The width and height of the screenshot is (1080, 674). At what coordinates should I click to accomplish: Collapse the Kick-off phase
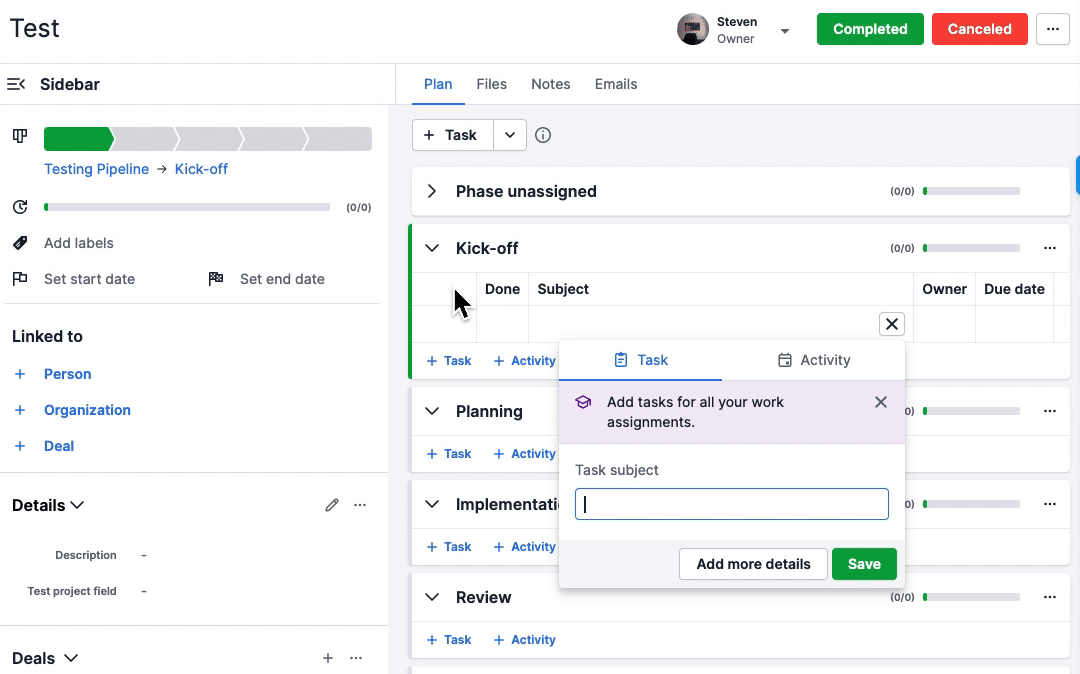coord(431,247)
